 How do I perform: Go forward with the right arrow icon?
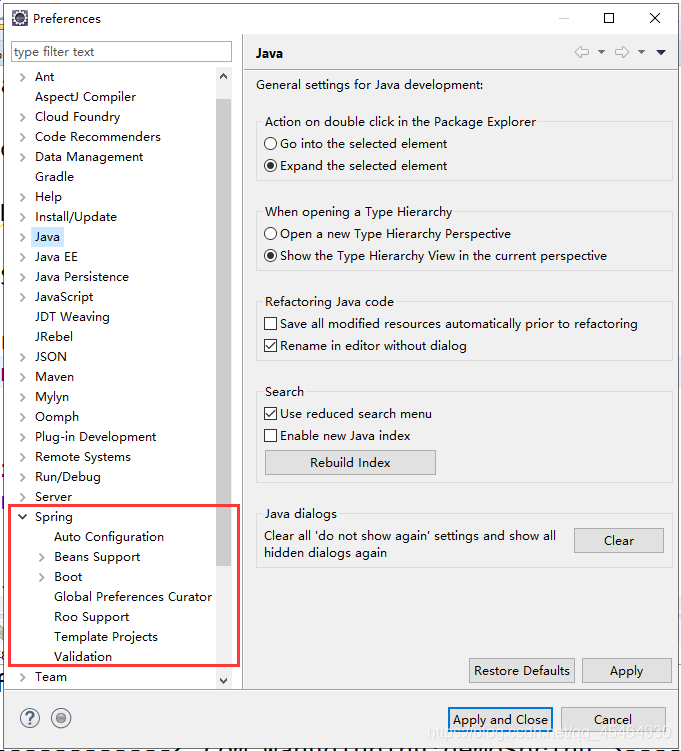tap(622, 52)
